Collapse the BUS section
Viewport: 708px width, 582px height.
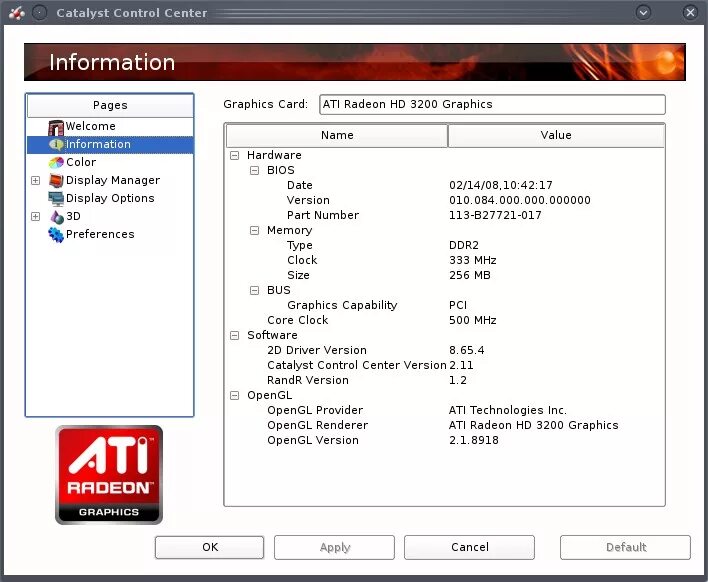click(255, 290)
